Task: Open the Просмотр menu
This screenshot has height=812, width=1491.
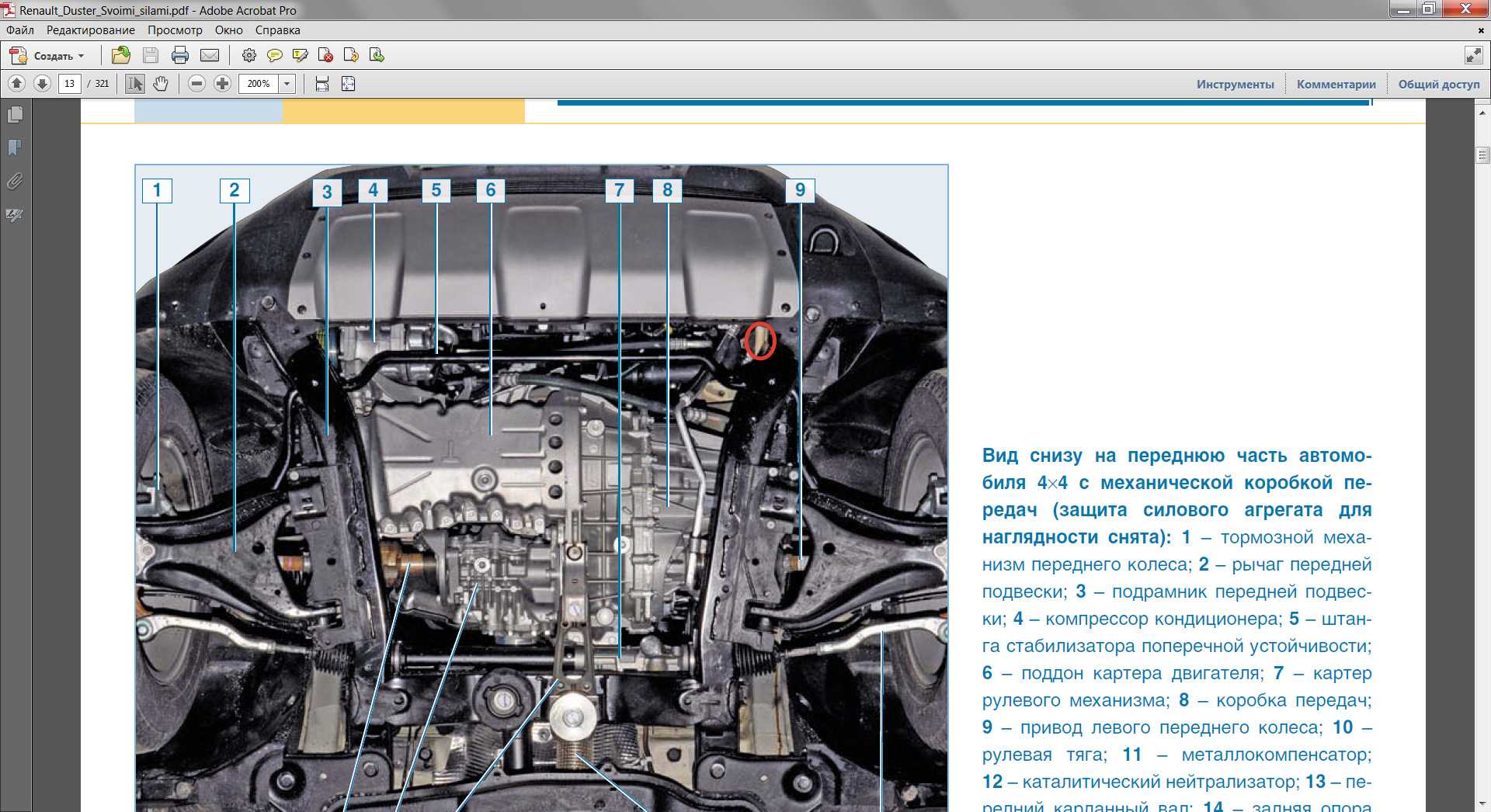Action: [175, 30]
